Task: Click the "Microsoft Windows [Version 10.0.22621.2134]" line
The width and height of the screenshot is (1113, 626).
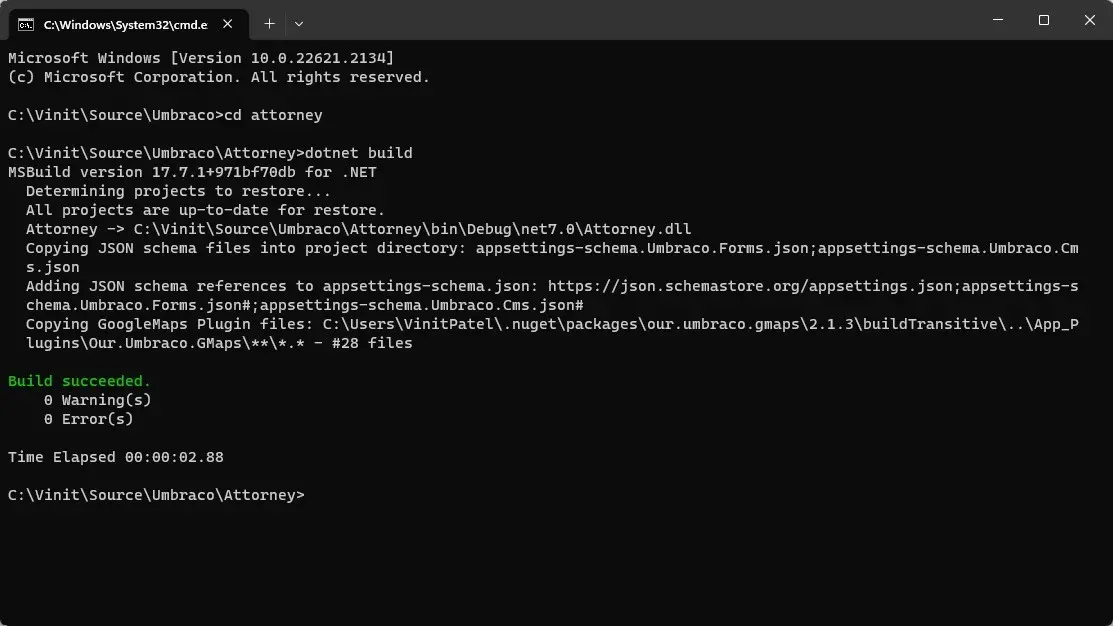Action: click(x=201, y=58)
